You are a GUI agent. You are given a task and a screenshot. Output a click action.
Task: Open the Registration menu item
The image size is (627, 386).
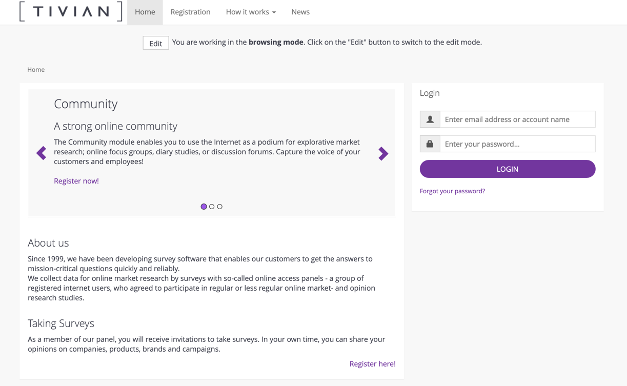pyautogui.click(x=190, y=12)
